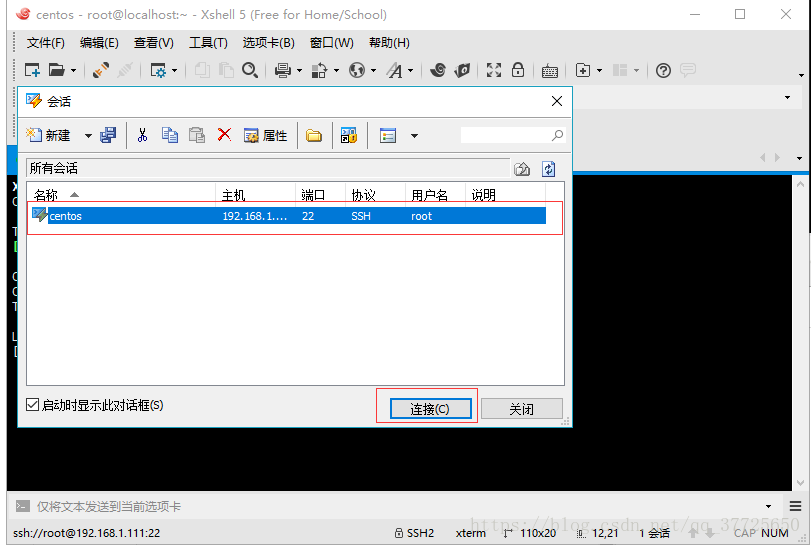Click the 新建 button in sessions dialog
Image resolution: width=811 pixels, height=545 pixels.
coord(49,135)
